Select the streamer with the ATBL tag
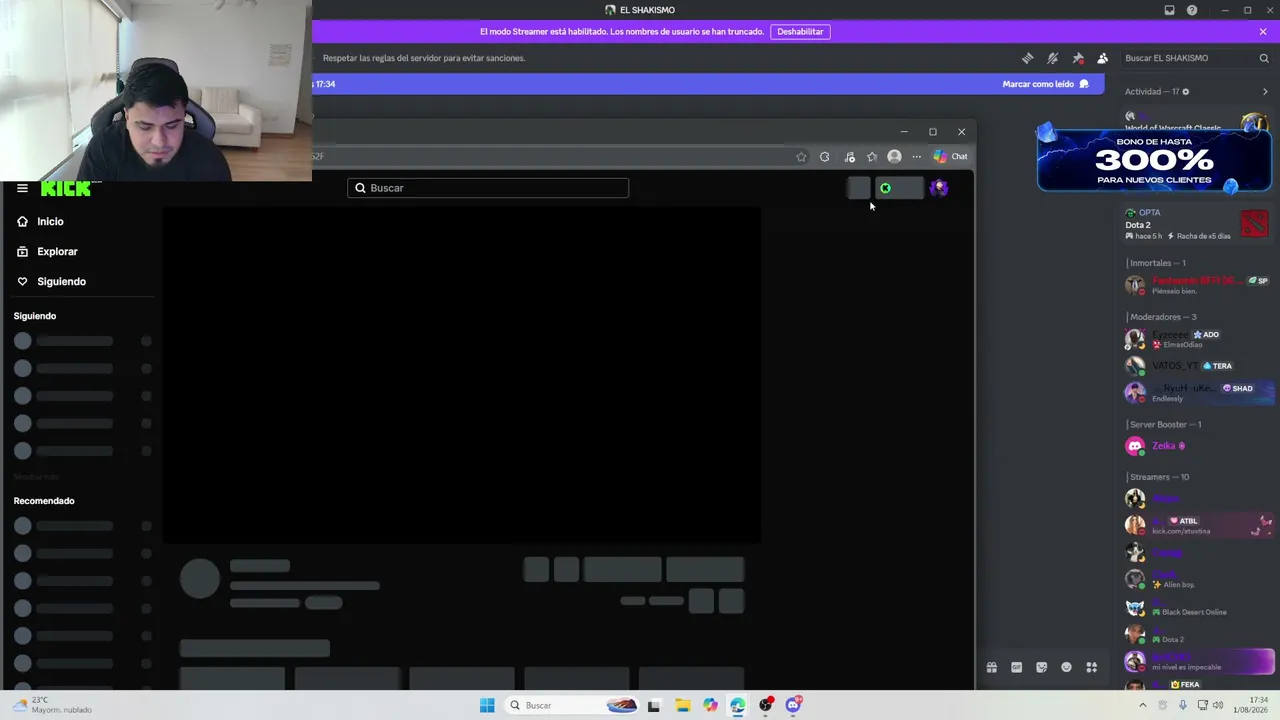 pos(1196,525)
